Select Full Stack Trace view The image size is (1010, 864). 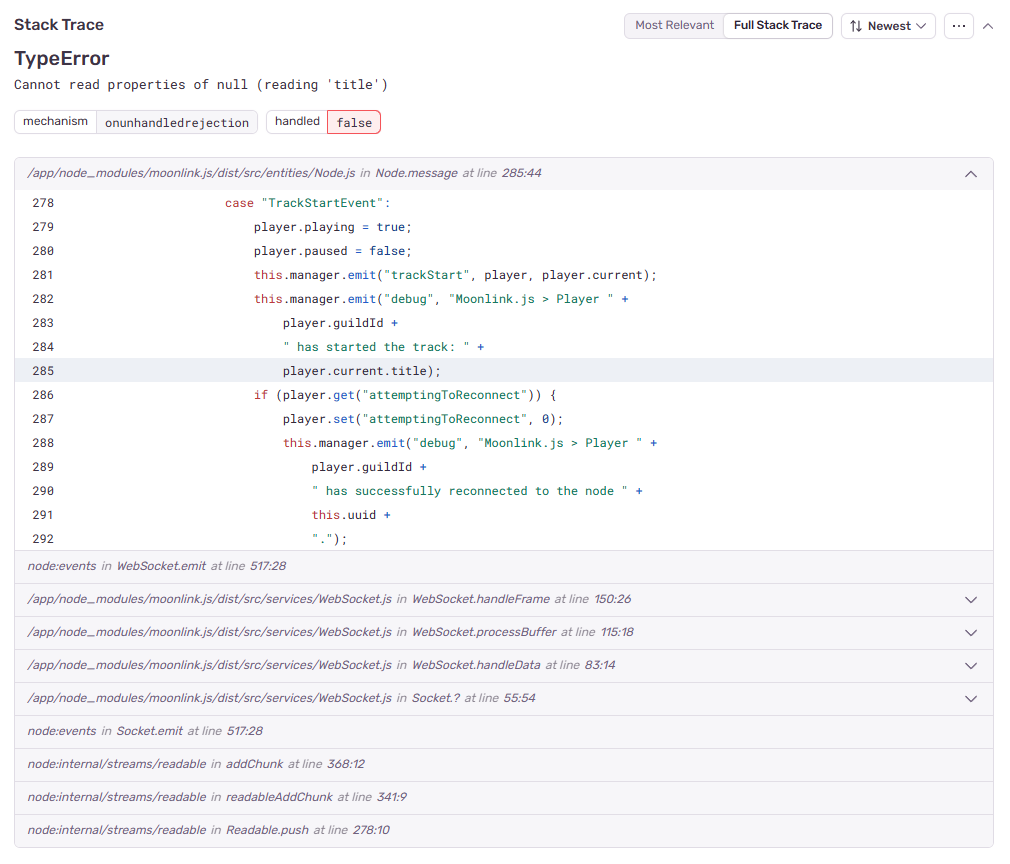778,25
